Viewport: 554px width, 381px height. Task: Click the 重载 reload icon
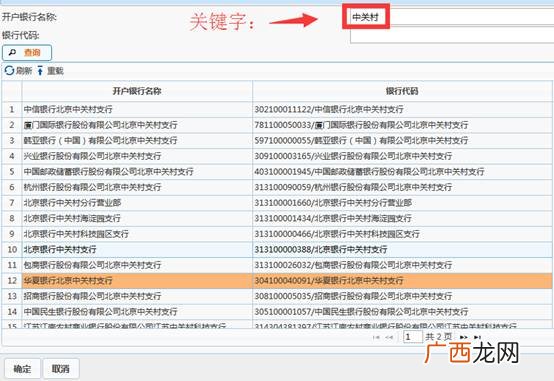click(x=40, y=71)
